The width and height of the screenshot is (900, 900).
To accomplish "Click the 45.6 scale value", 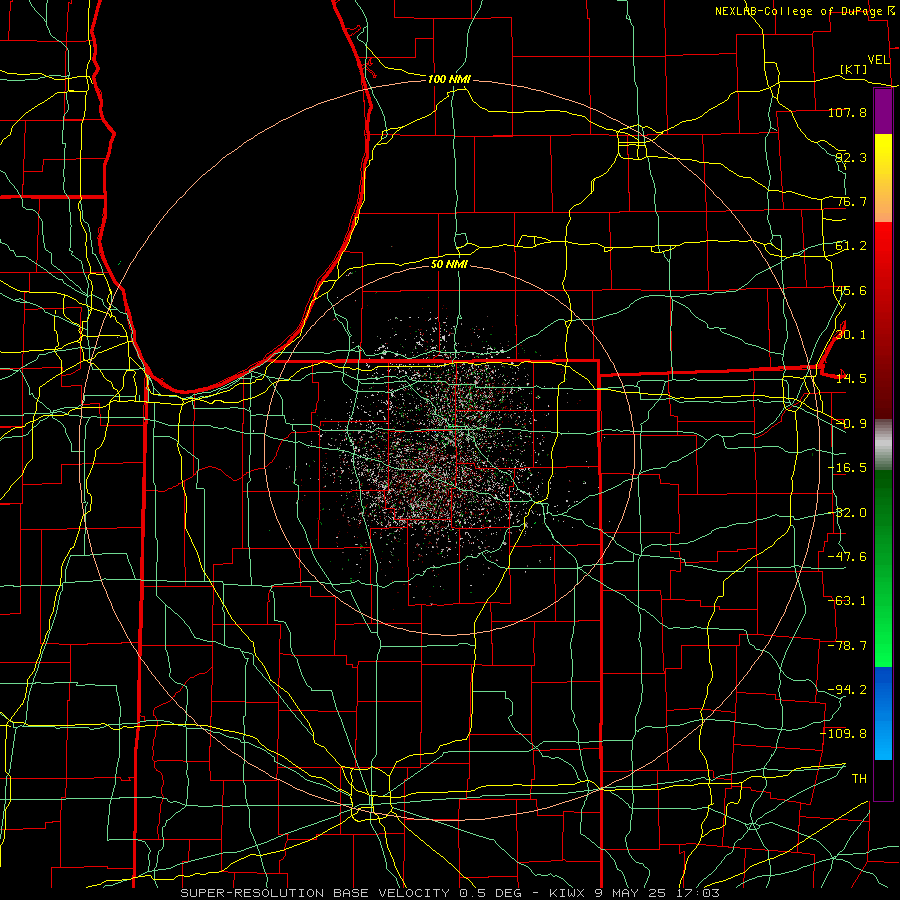I will click(851, 290).
